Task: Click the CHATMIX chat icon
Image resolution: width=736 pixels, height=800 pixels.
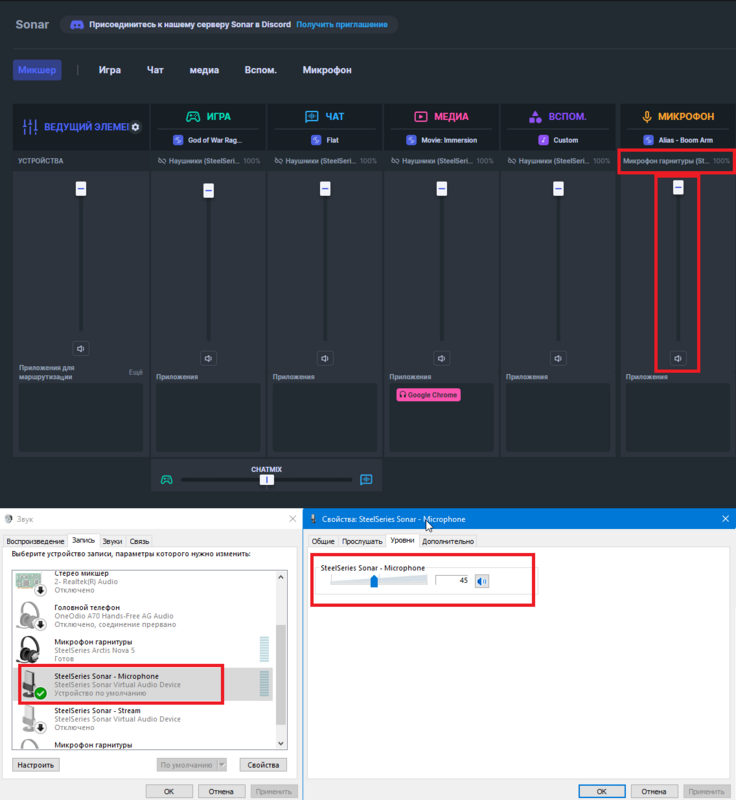Action: point(366,480)
